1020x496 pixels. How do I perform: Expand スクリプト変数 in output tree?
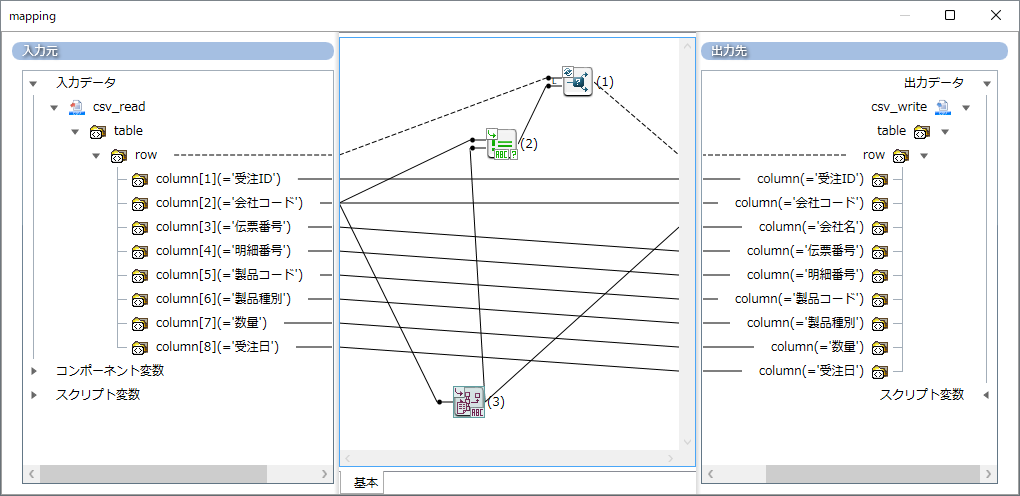[x=986, y=395]
